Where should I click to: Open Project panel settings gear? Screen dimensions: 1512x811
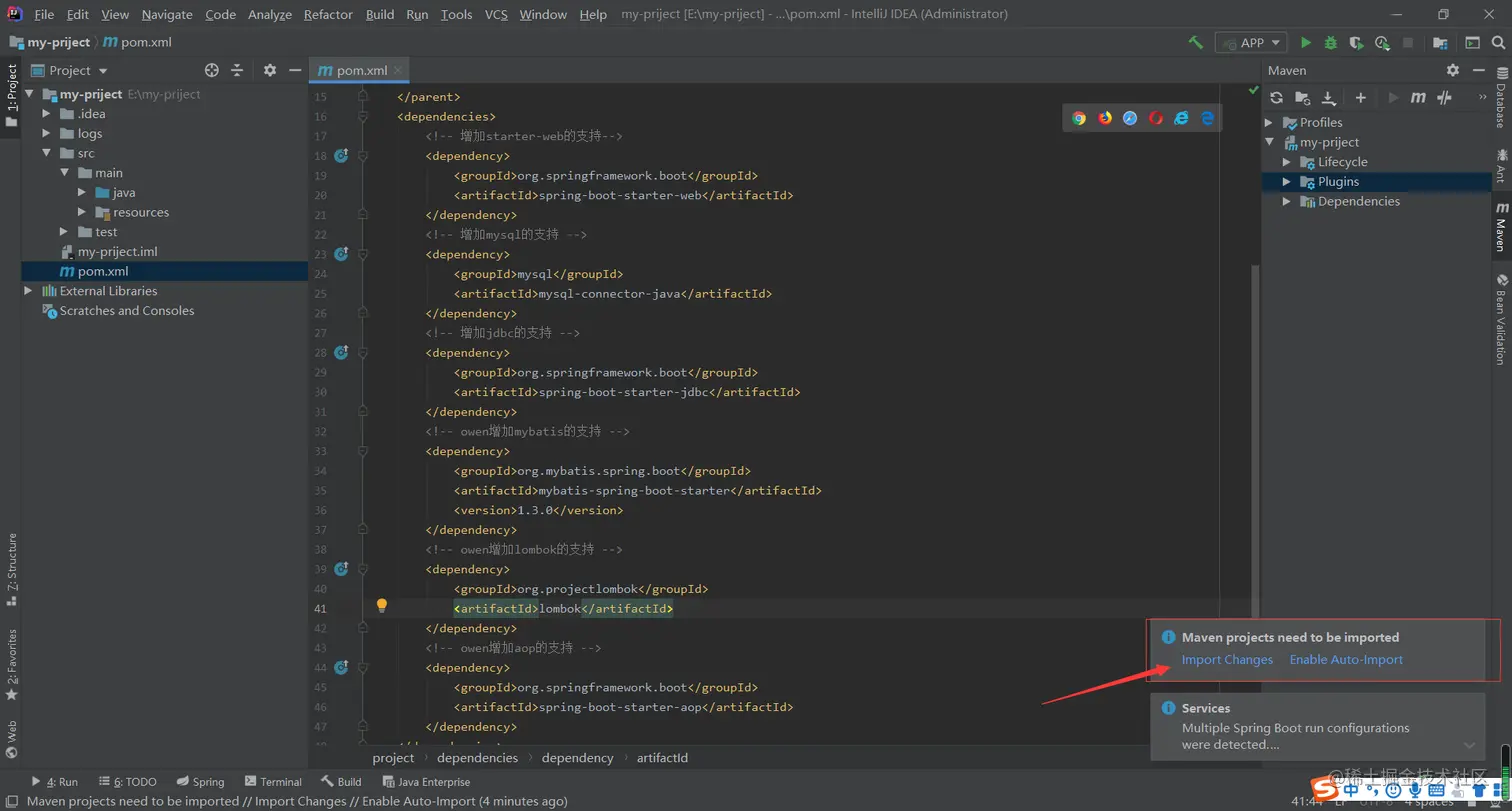270,70
